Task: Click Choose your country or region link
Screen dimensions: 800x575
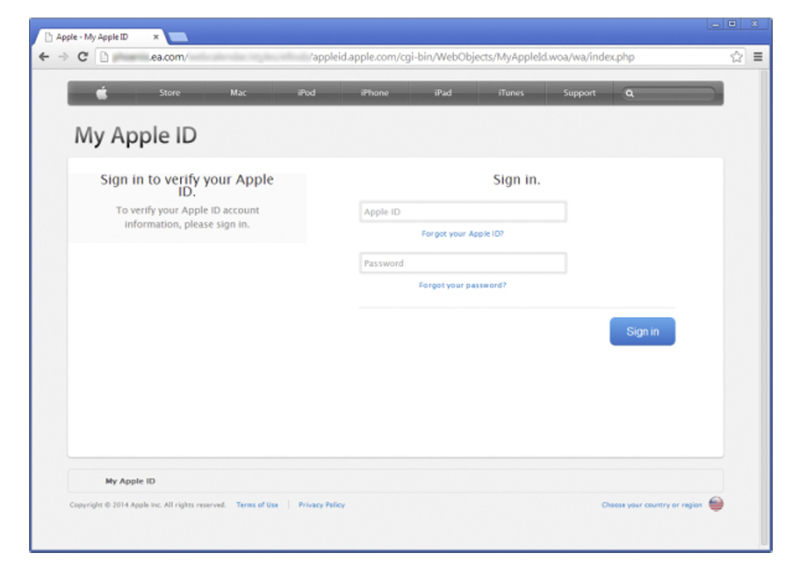Action: click(x=652, y=505)
